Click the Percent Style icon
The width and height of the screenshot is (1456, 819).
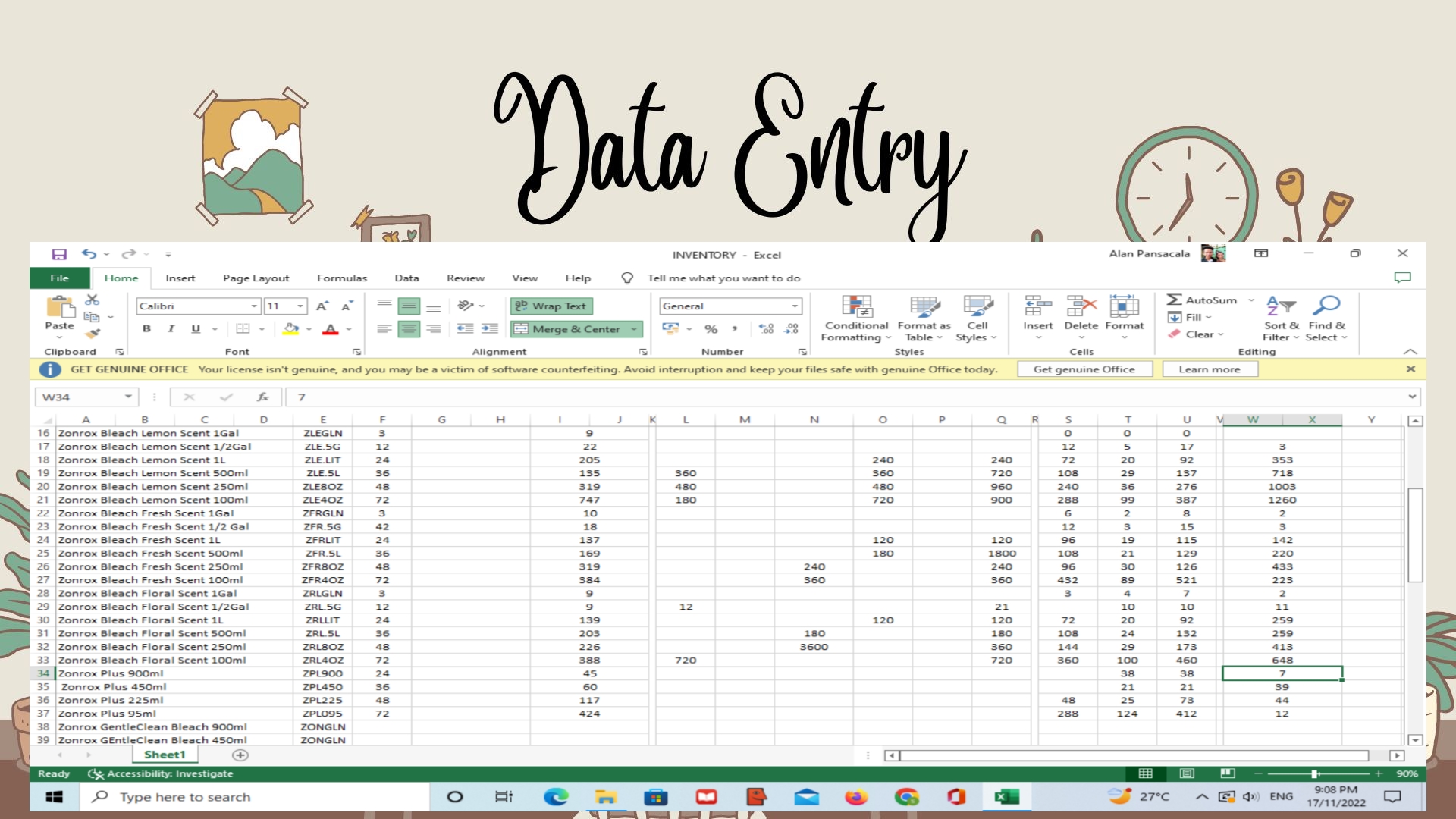pos(711,329)
